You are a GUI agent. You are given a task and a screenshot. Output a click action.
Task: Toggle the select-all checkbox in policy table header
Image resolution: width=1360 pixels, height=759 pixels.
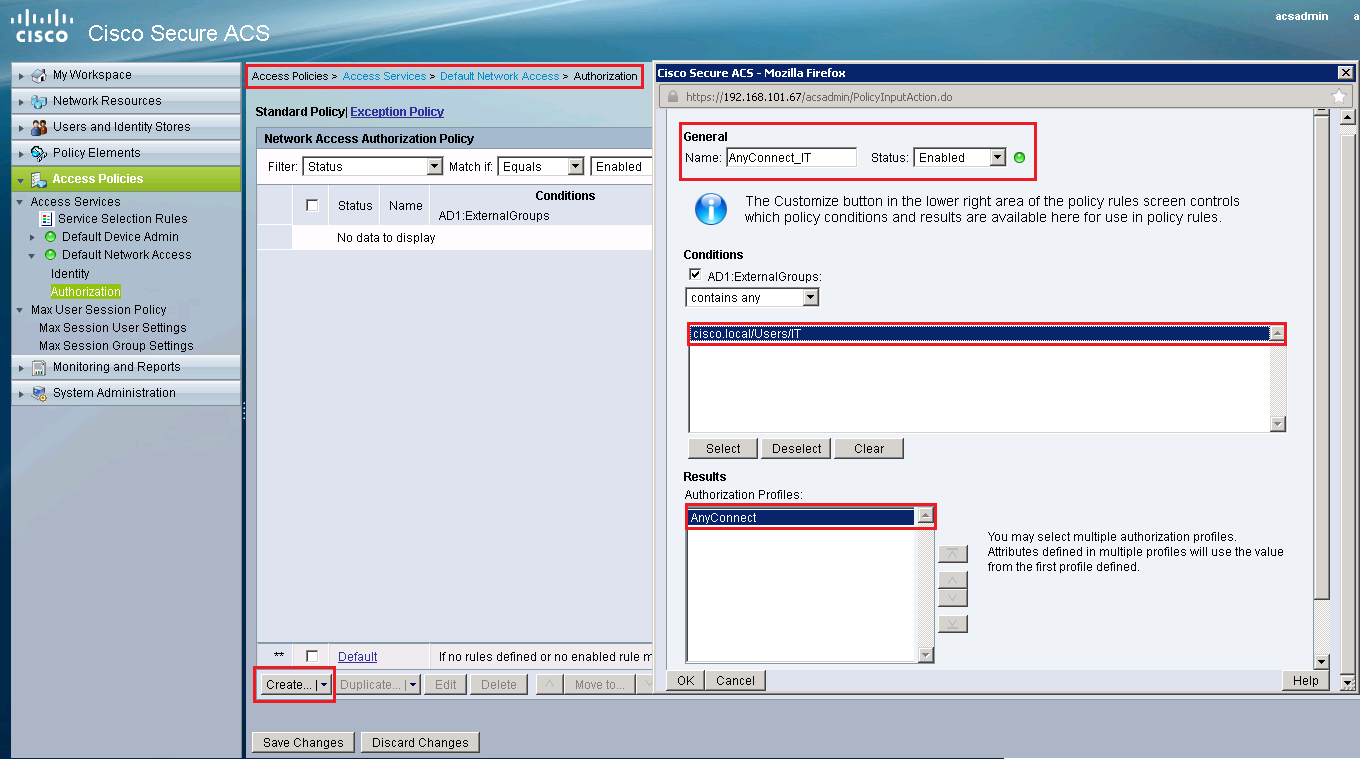[x=312, y=205]
